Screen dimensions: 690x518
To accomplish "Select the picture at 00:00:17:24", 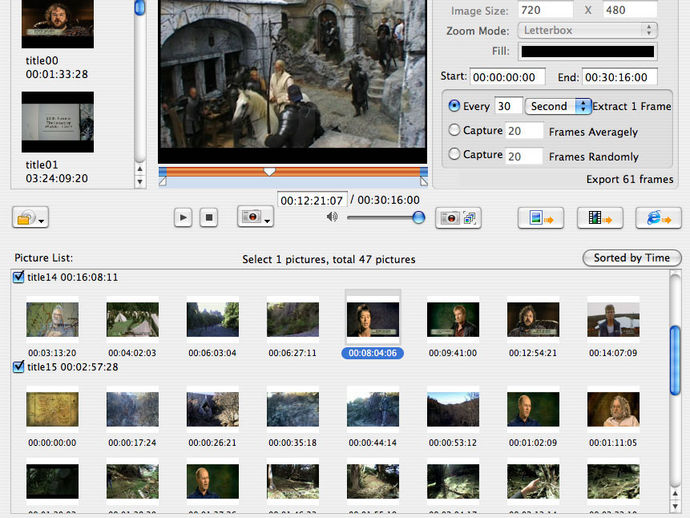I will coord(132,409).
